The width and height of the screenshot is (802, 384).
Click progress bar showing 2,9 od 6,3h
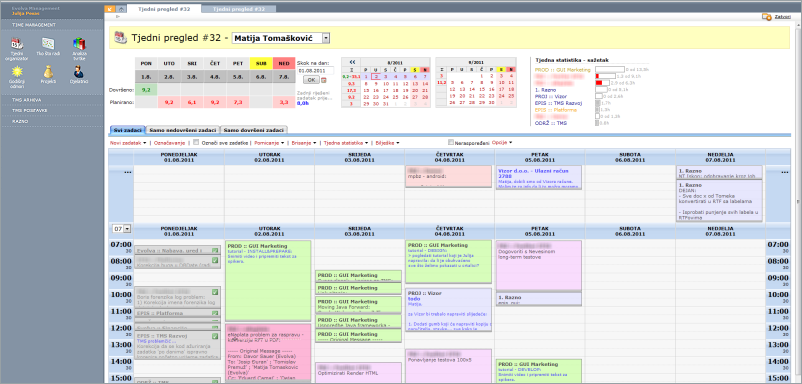tap(603, 82)
